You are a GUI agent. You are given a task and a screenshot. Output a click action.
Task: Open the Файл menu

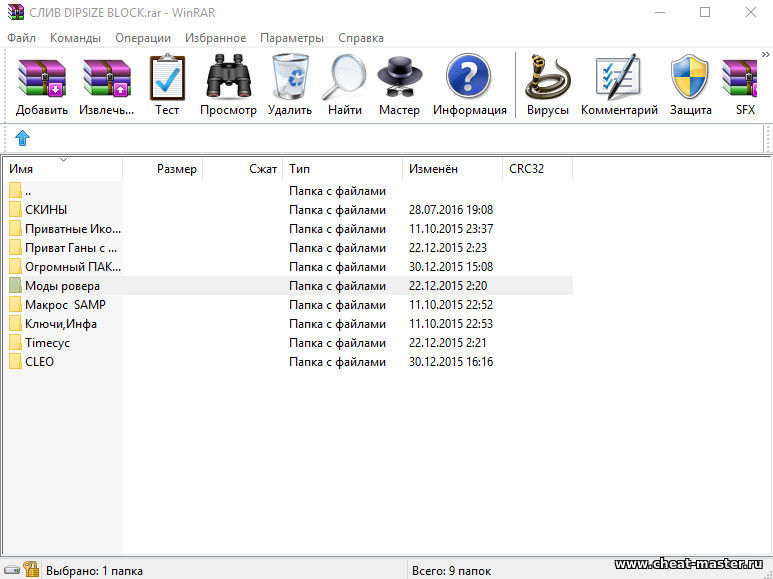(x=21, y=38)
